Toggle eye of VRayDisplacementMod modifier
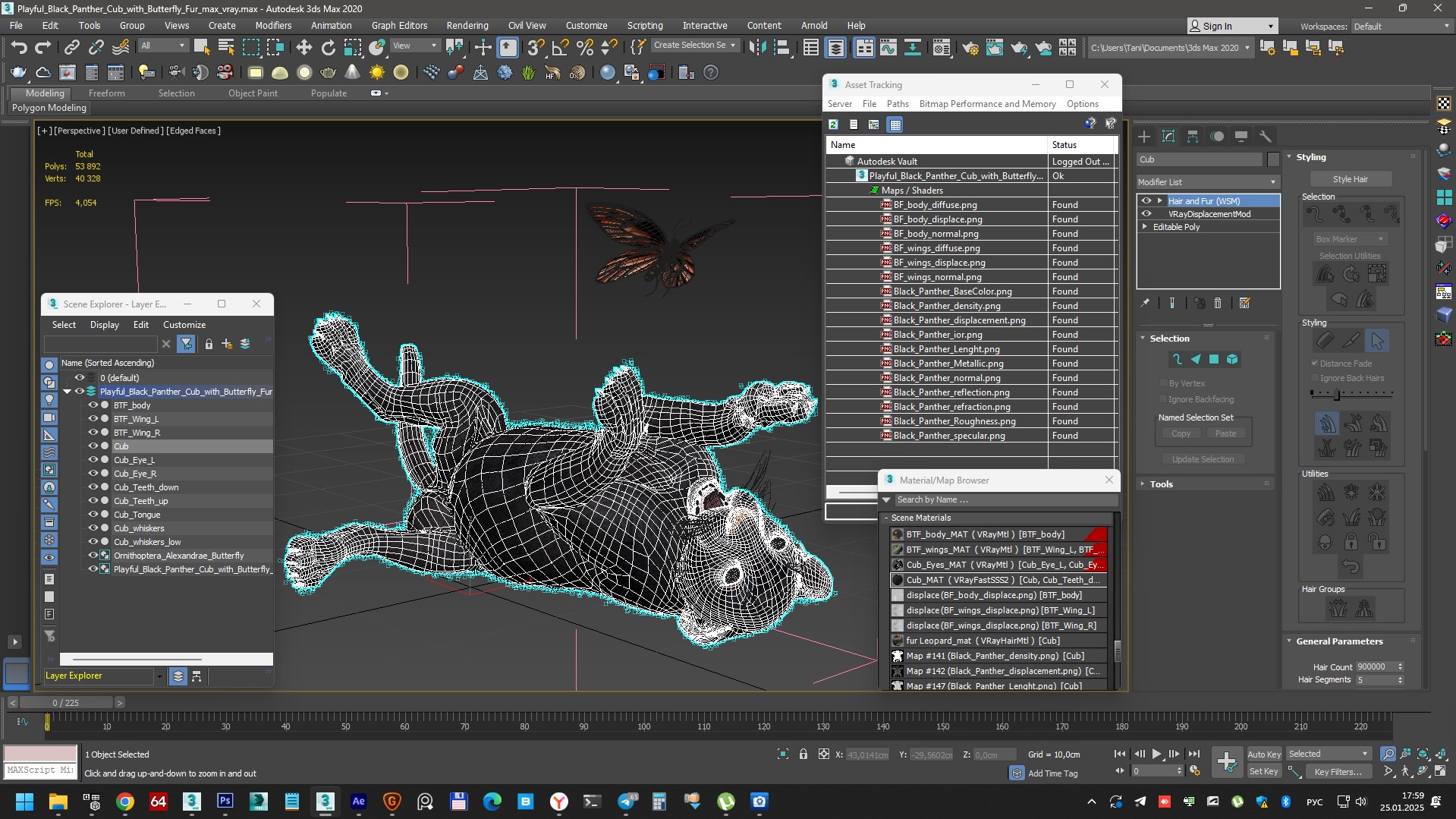The image size is (1456, 819). click(x=1146, y=214)
